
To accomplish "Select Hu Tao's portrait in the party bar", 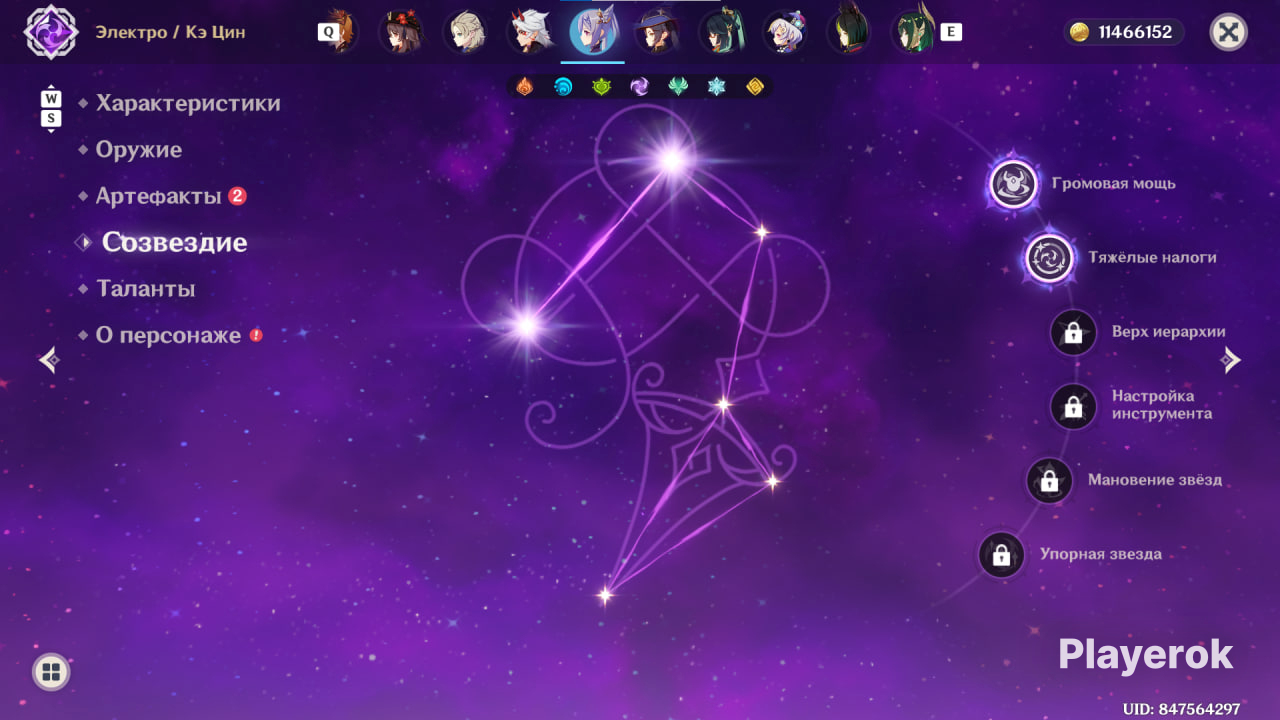I will [x=401, y=32].
